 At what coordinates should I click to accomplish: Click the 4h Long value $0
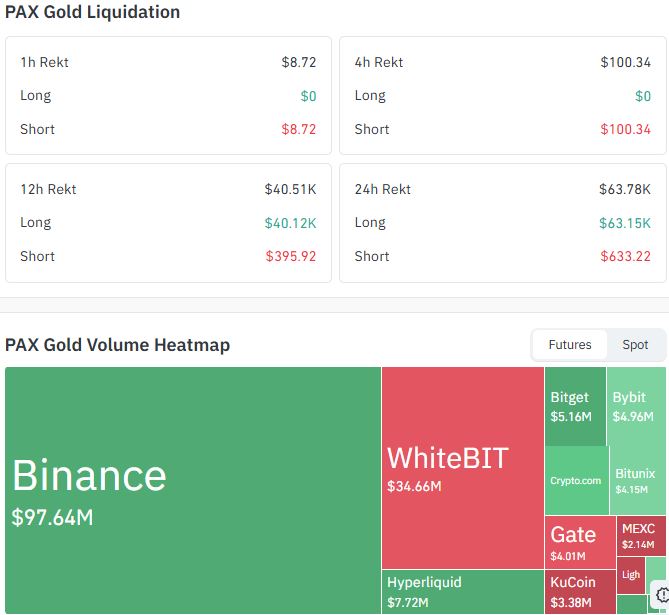643,96
